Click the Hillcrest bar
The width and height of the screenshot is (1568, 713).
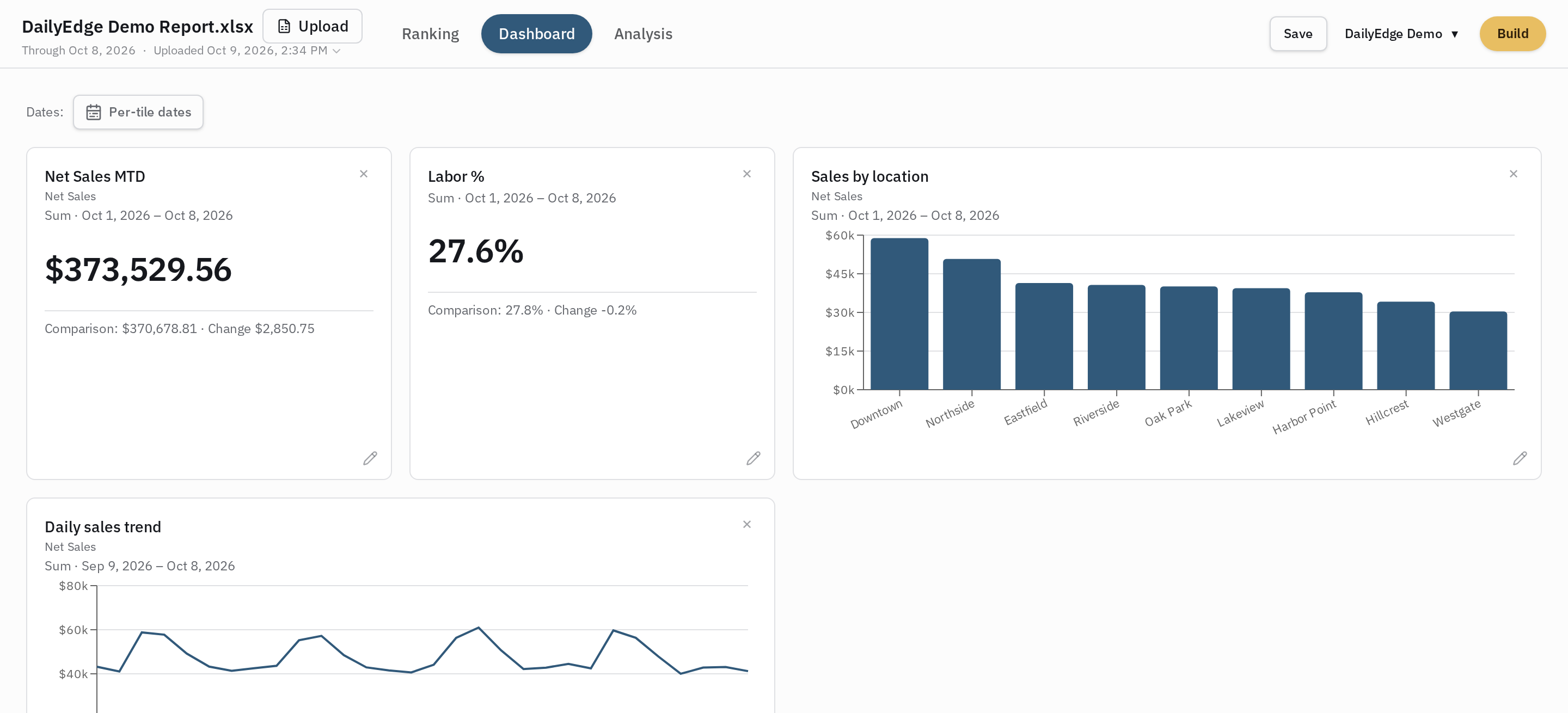[1406, 346]
